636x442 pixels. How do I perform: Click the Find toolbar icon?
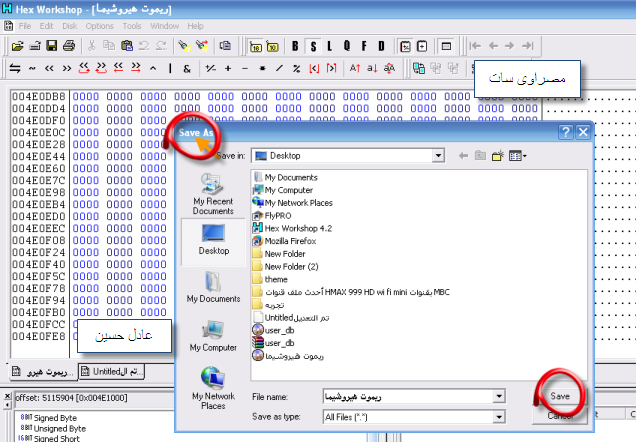[x=185, y=46]
